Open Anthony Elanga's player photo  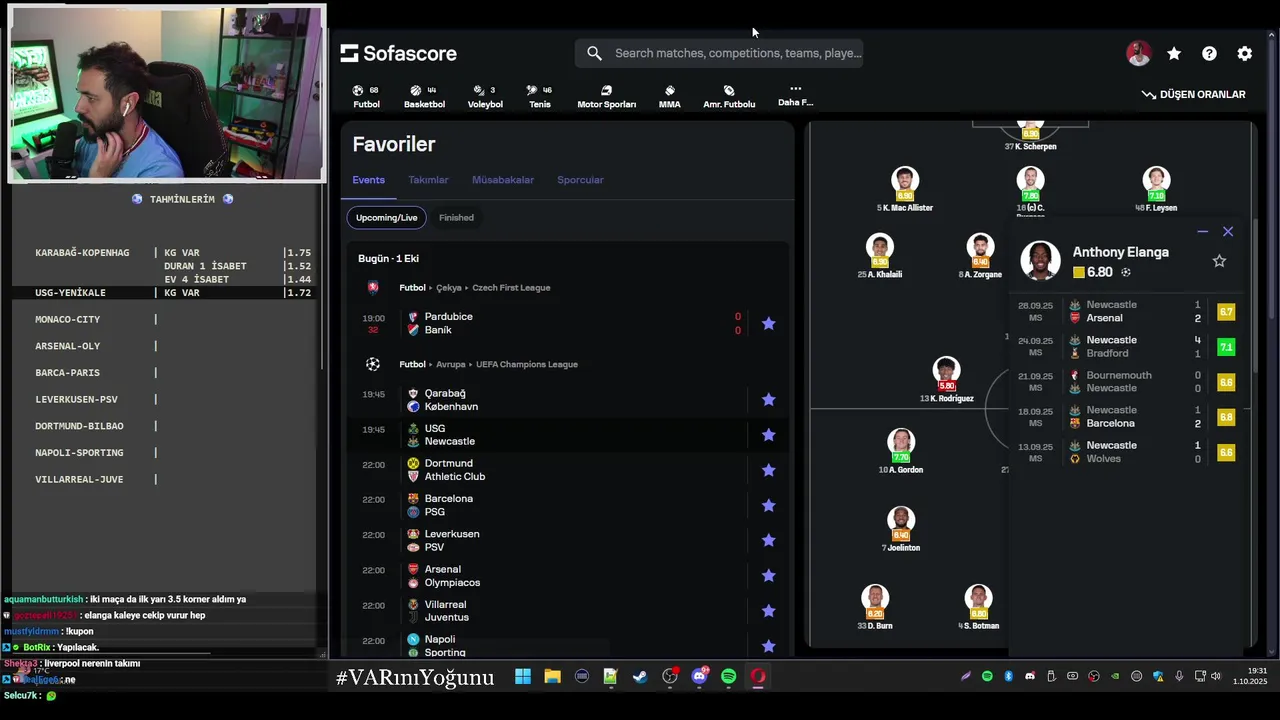pos(1040,261)
